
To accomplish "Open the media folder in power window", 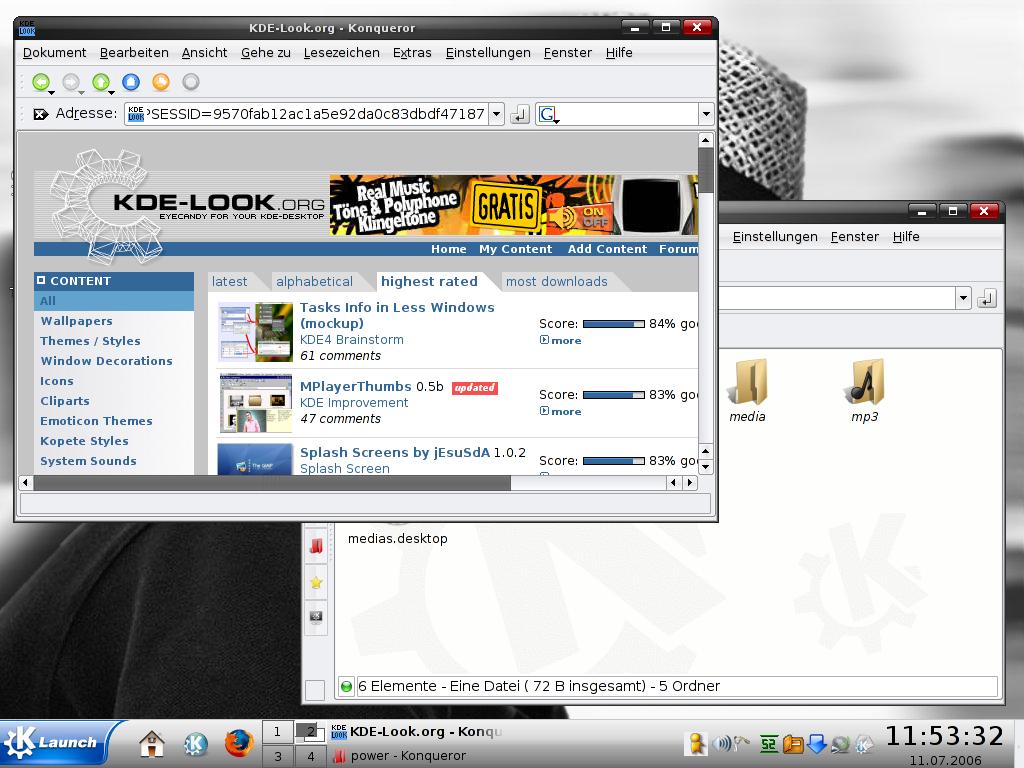I will click(x=747, y=391).
